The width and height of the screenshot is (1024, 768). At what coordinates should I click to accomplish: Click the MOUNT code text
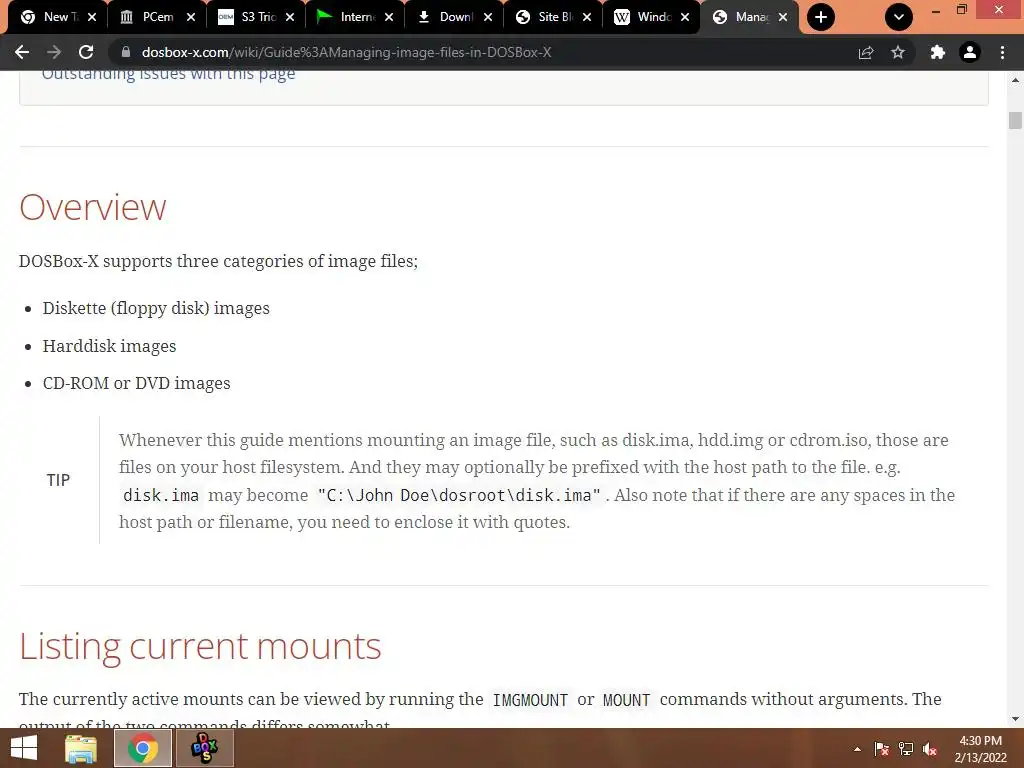626,700
